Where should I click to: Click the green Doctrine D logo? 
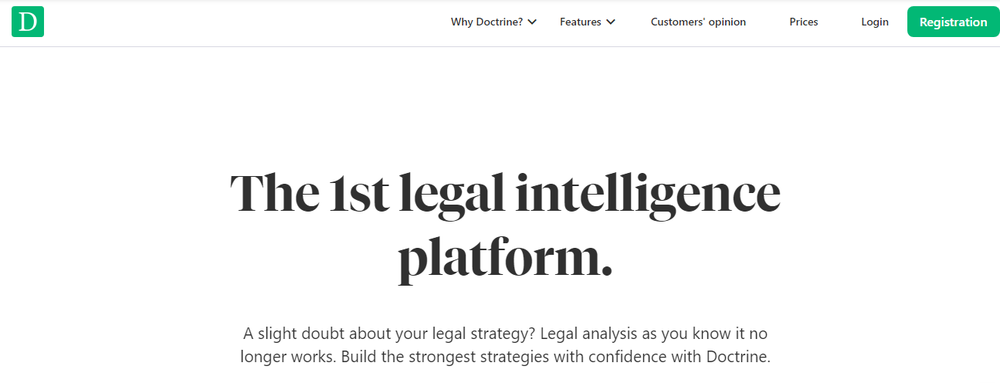coord(27,22)
